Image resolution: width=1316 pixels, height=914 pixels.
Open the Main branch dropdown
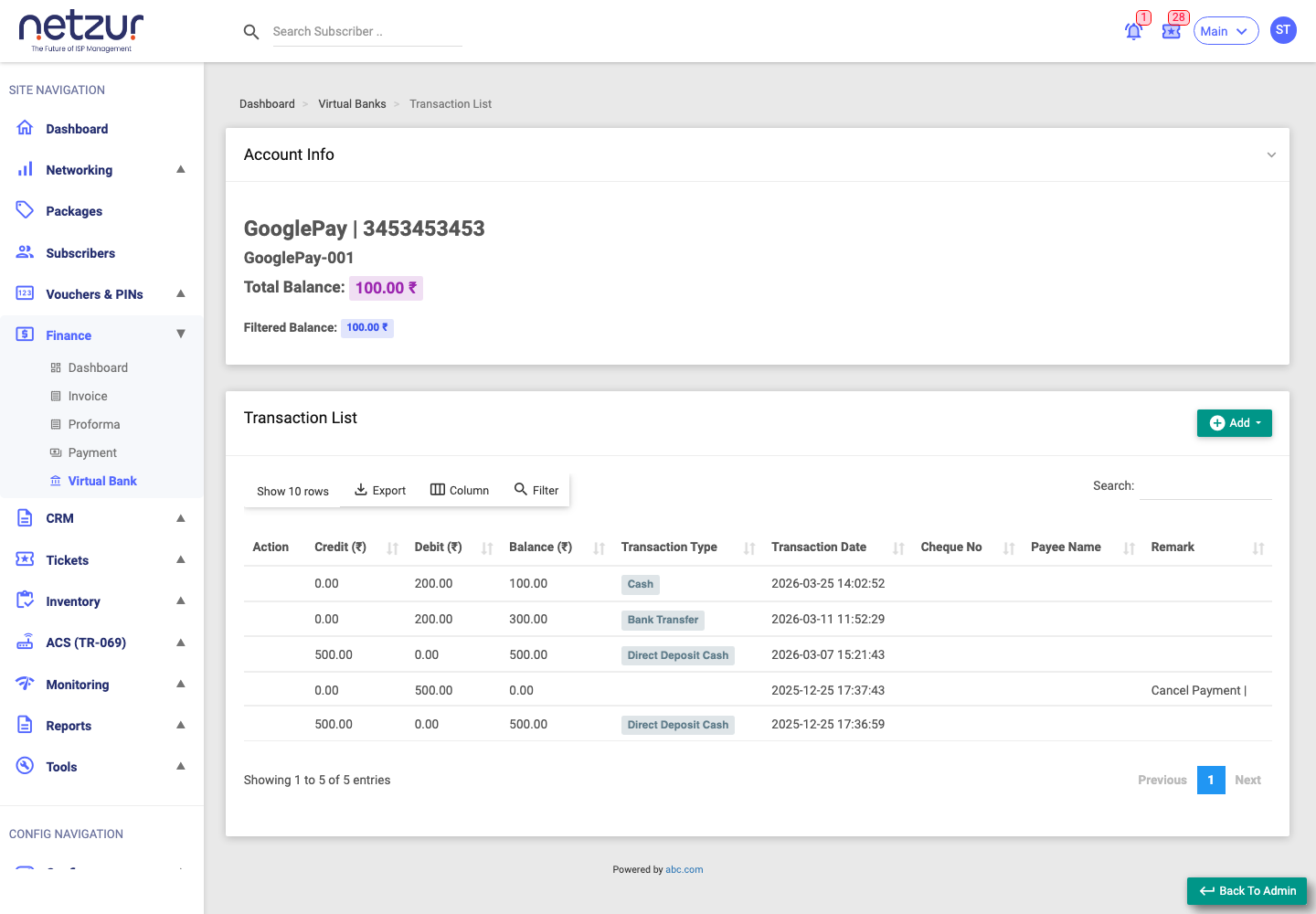point(1226,31)
